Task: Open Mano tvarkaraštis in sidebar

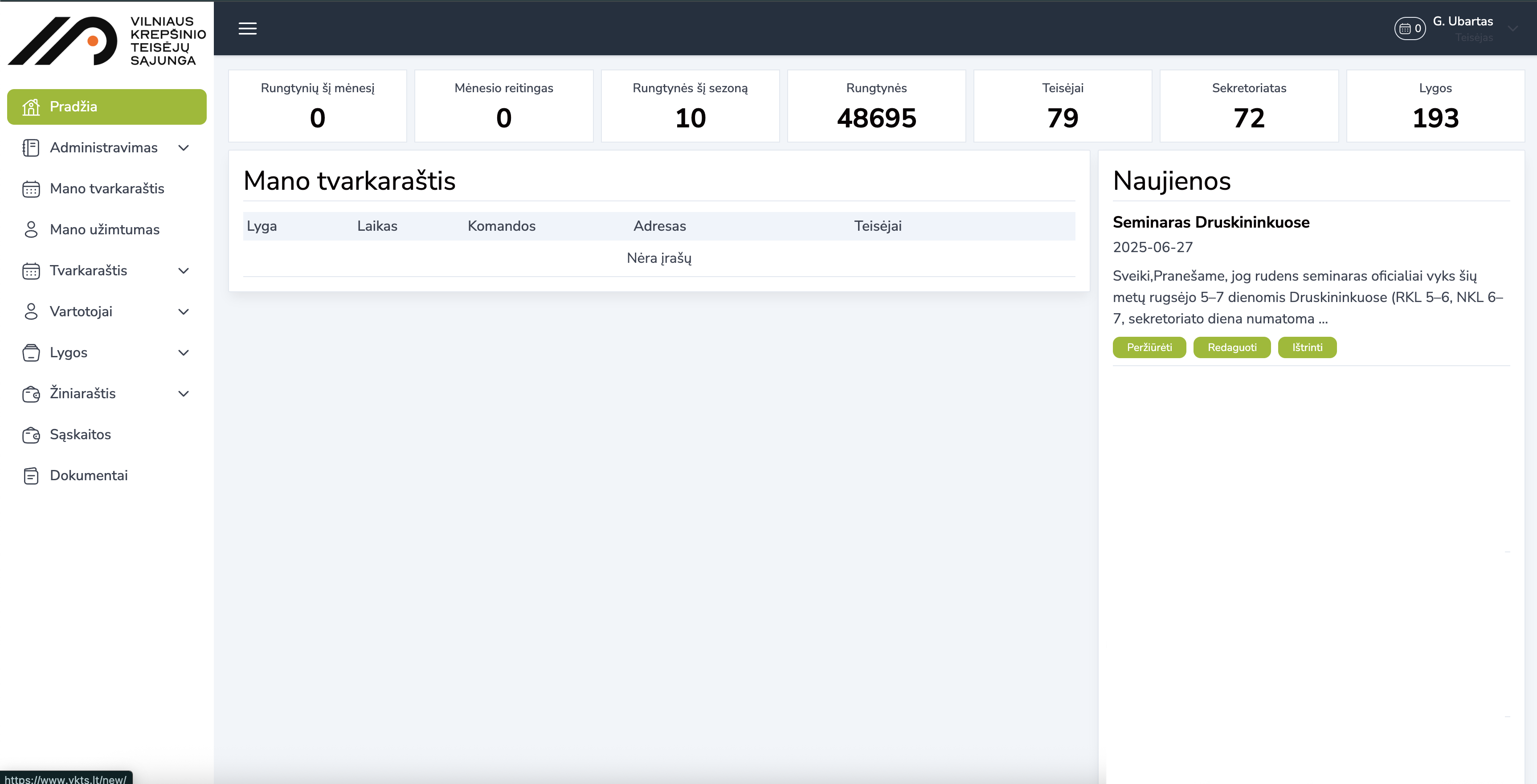Action: tap(107, 188)
